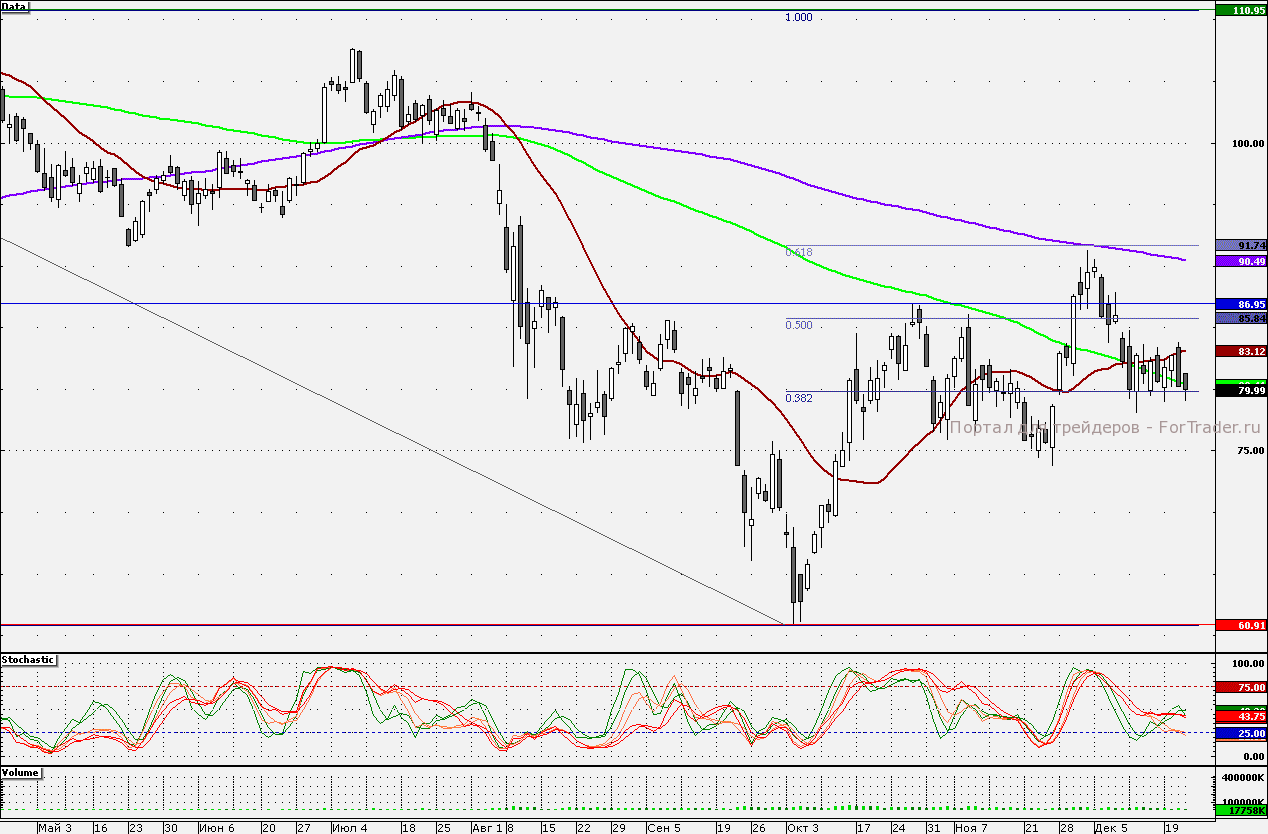Click the ForTrader.ru watermark text
Viewport: 1268px width, 834px height.
coord(1105,427)
